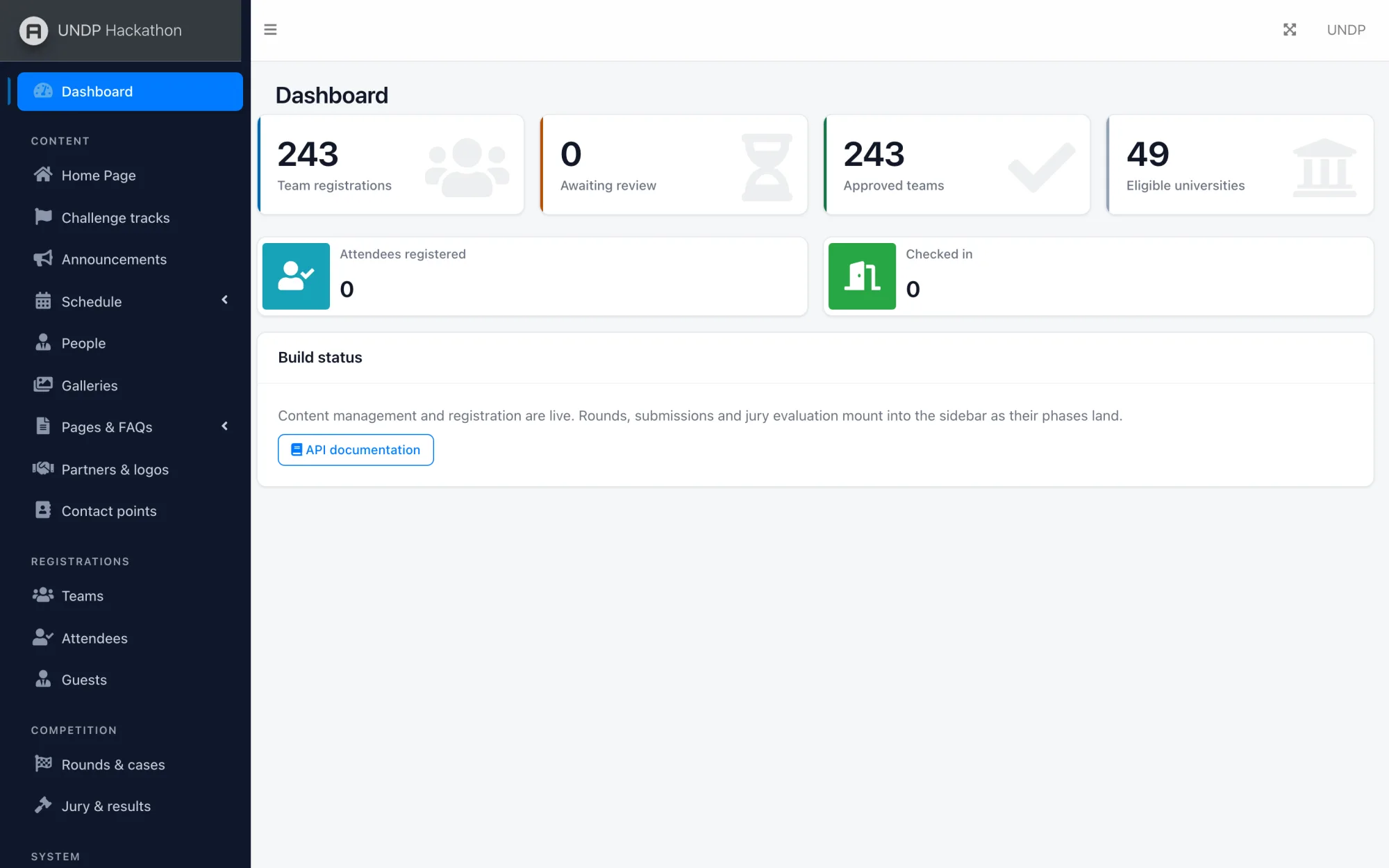
Task: Click the People person icon
Action: [43, 342]
